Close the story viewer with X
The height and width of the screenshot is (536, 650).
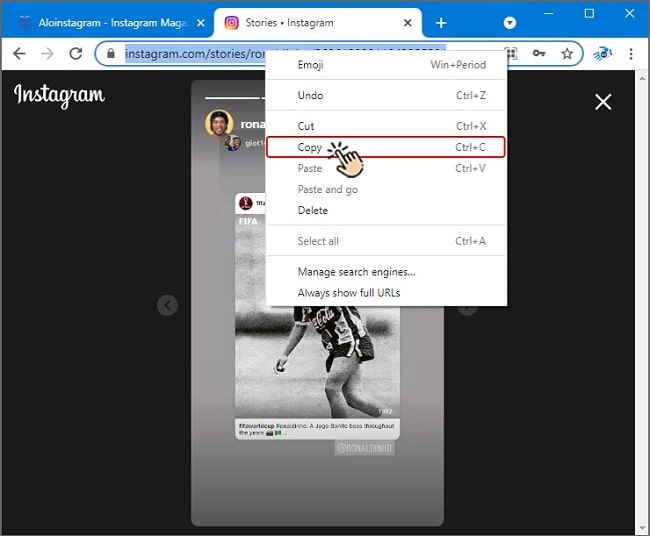click(x=603, y=102)
